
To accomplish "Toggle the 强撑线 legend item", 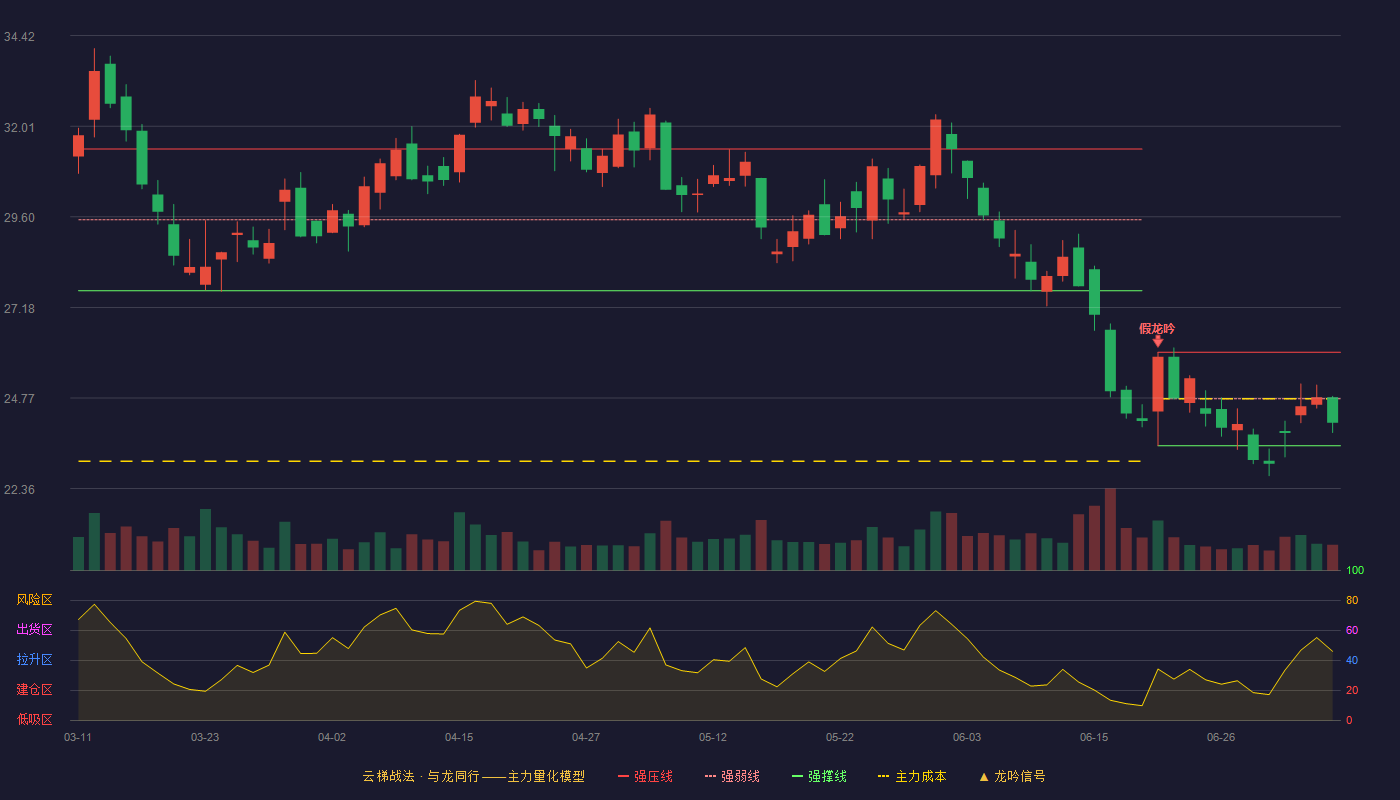I will coord(819,776).
